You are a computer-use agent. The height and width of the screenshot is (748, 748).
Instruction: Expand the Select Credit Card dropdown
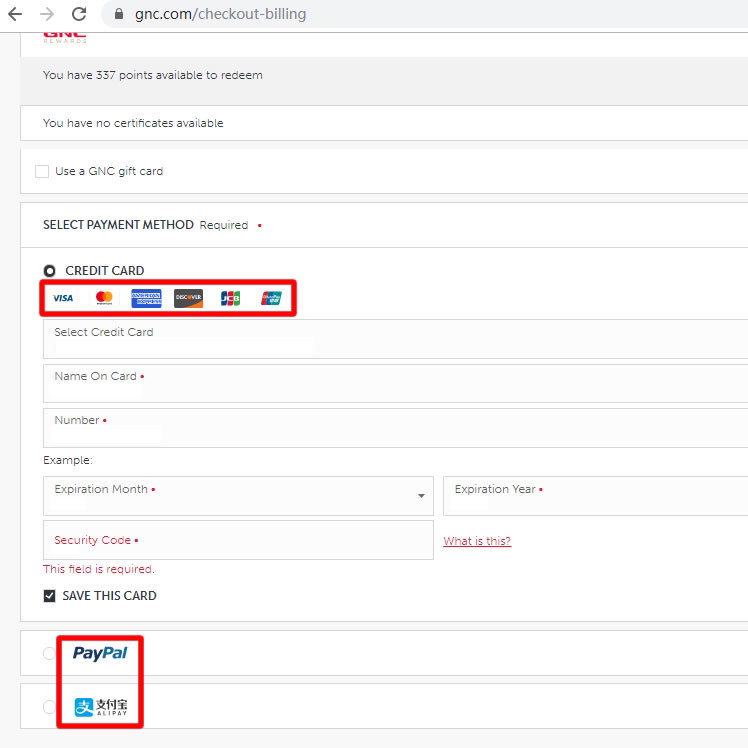pyautogui.click(x=395, y=339)
